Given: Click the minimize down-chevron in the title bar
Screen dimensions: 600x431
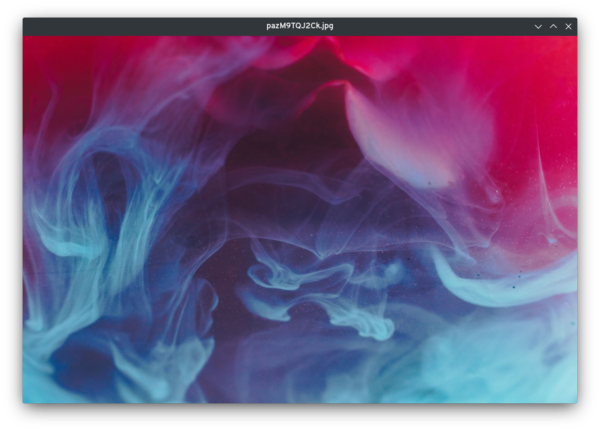Looking at the screenshot, I should click(538, 26).
